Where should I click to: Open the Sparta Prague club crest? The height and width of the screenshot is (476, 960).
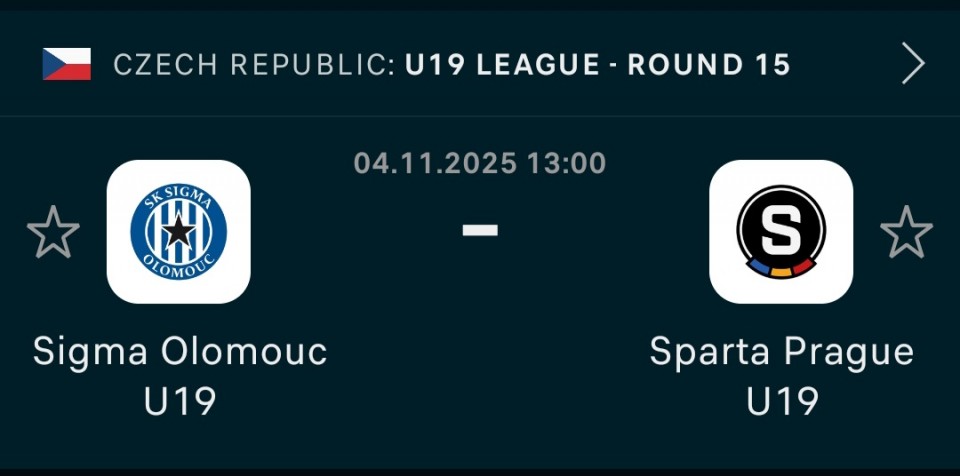(x=781, y=232)
